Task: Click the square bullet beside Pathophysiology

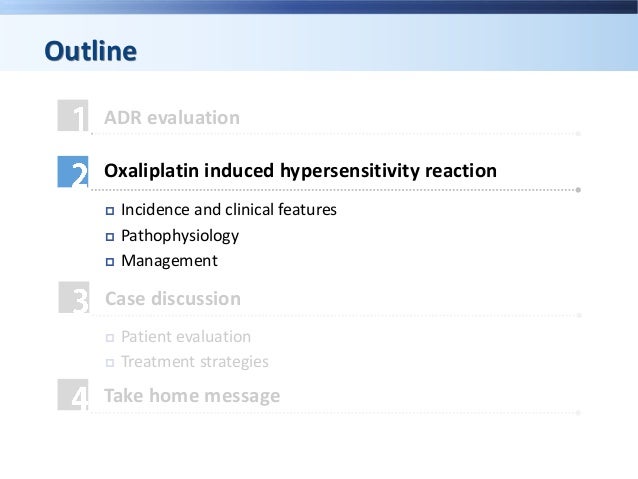Action: [x=110, y=237]
